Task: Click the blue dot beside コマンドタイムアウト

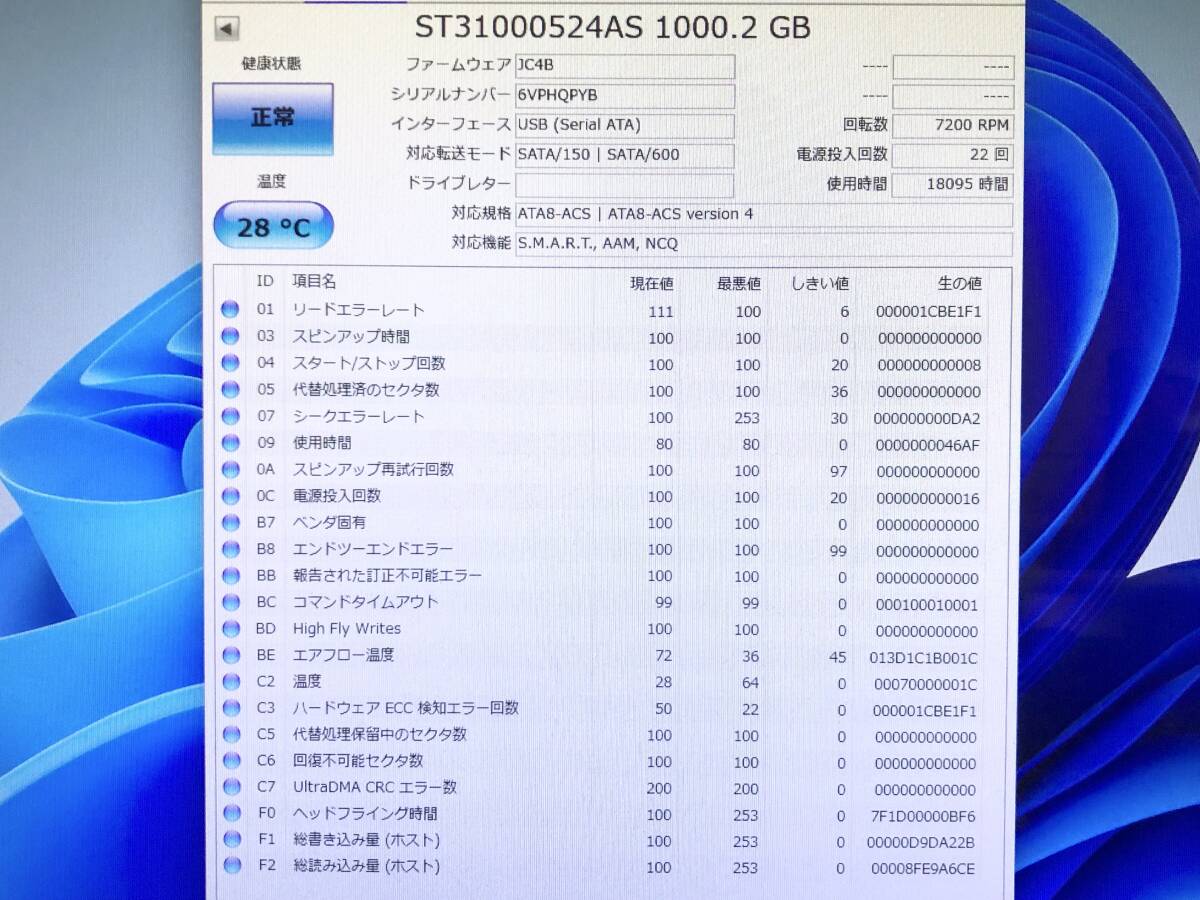Action: point(231,602)
